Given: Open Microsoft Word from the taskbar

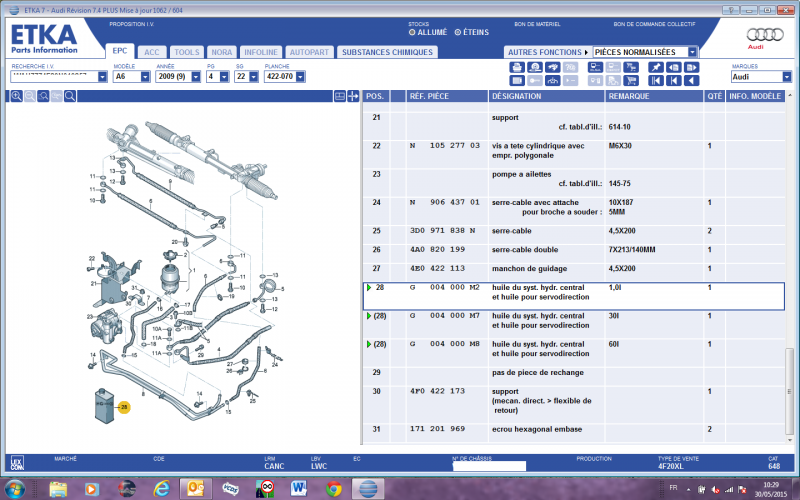Looking at the screenshot, I should point(299,489).
